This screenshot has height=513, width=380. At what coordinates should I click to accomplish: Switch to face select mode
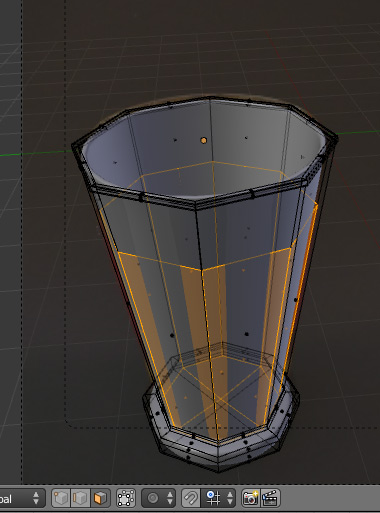pyautogui.click(x=100, y=498)
